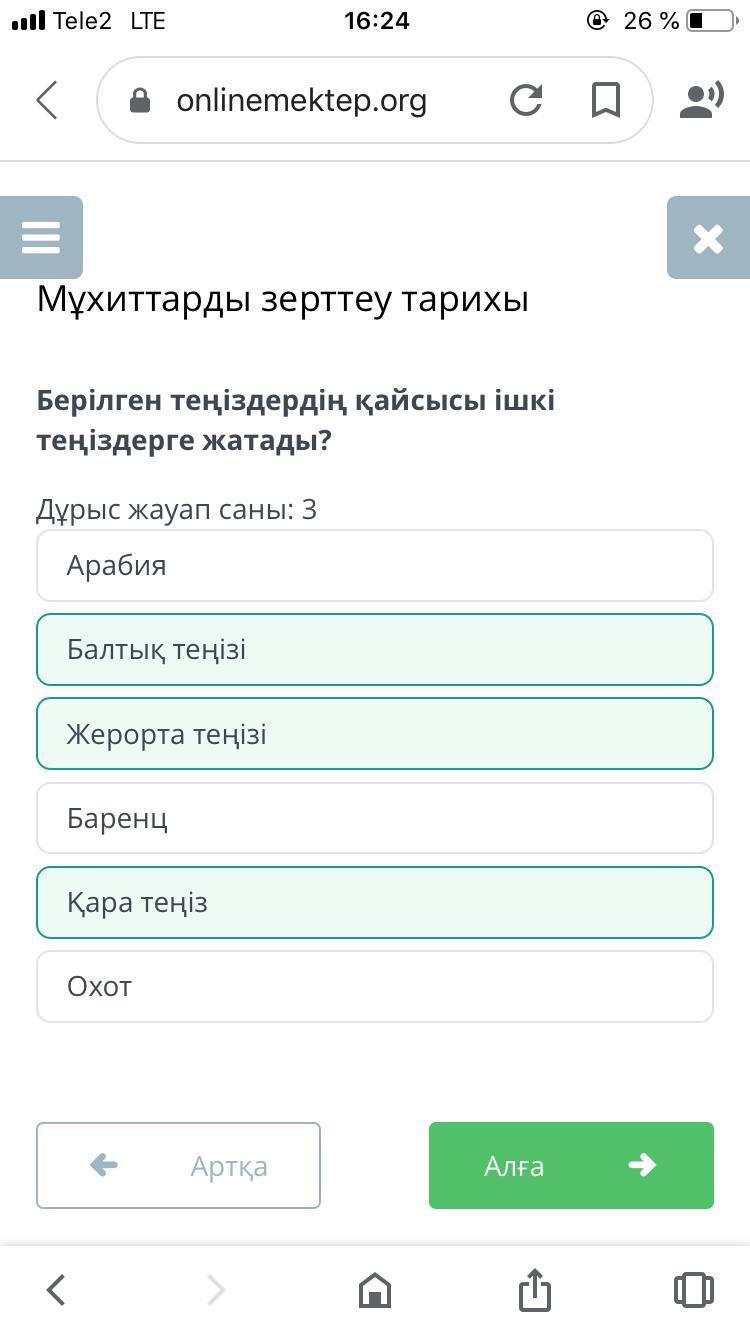This screenshot has height=1334, width=750.
Task: Reload the page in the address bar
Action: coord(526,100)
